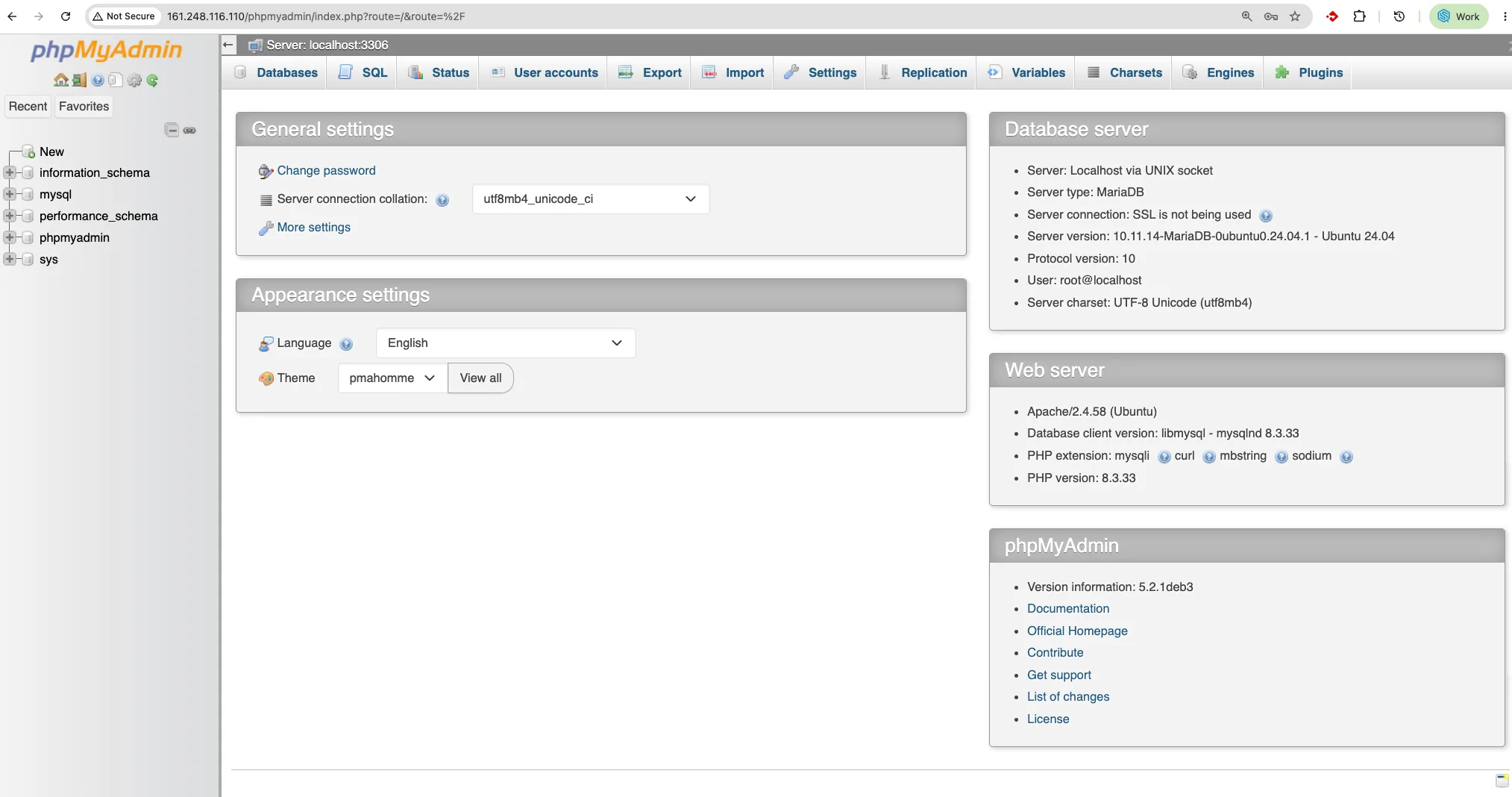1512x797 pixels.
Task: Click help icon after curl extension
Action: (1209, 457)
